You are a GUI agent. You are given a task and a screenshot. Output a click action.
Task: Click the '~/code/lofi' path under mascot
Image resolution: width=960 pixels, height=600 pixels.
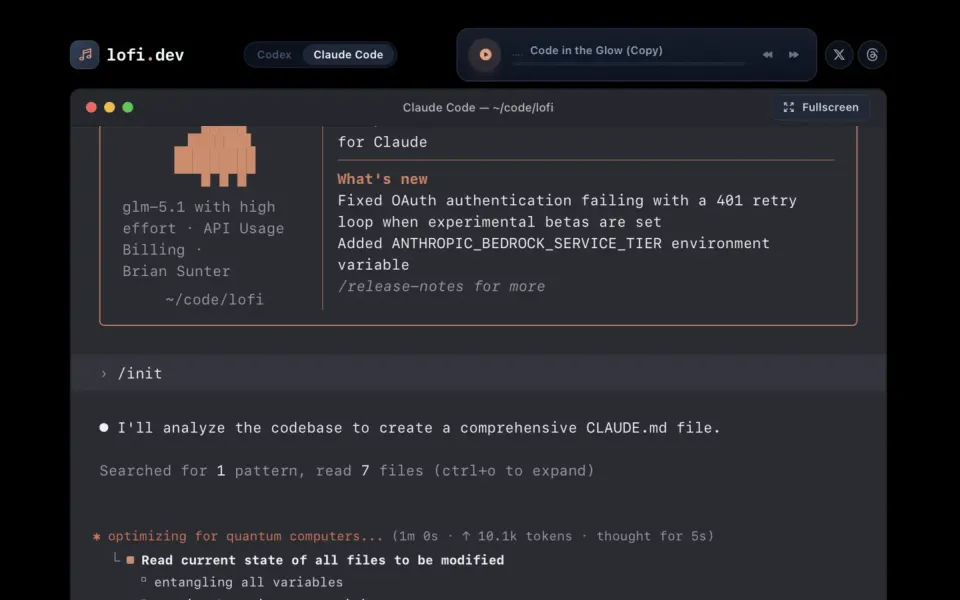pos(215,299)
